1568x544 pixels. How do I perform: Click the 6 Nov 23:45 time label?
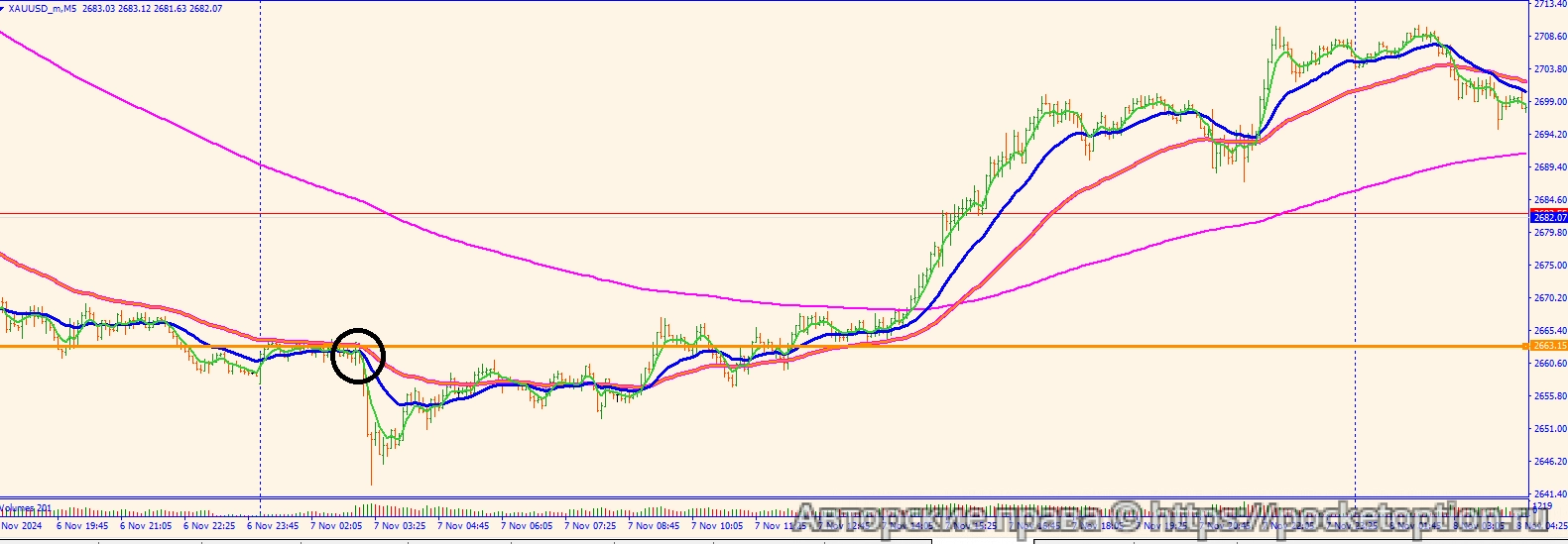[x=275, y=526]
